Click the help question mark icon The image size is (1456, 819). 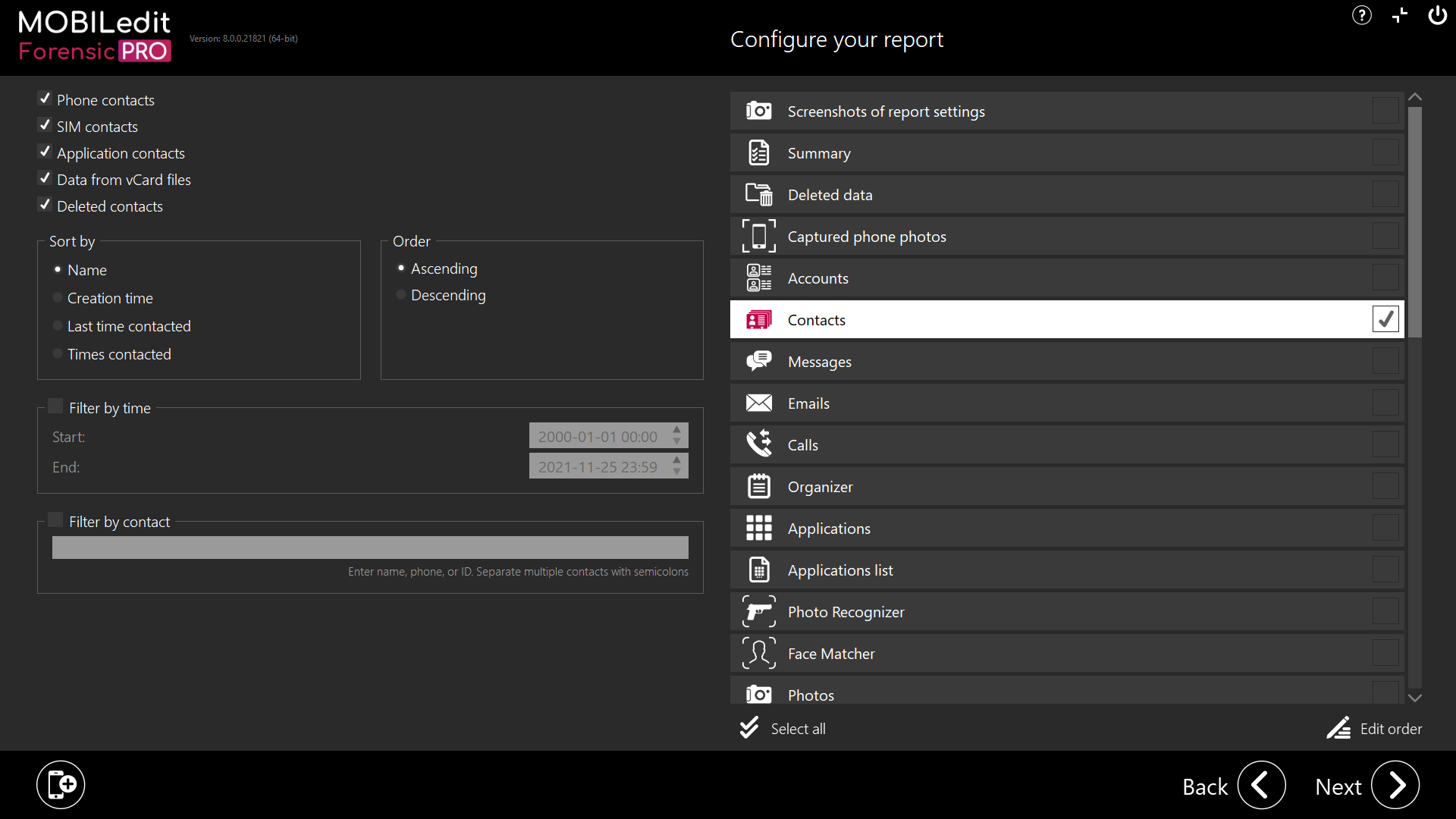tap(1361, 16)
